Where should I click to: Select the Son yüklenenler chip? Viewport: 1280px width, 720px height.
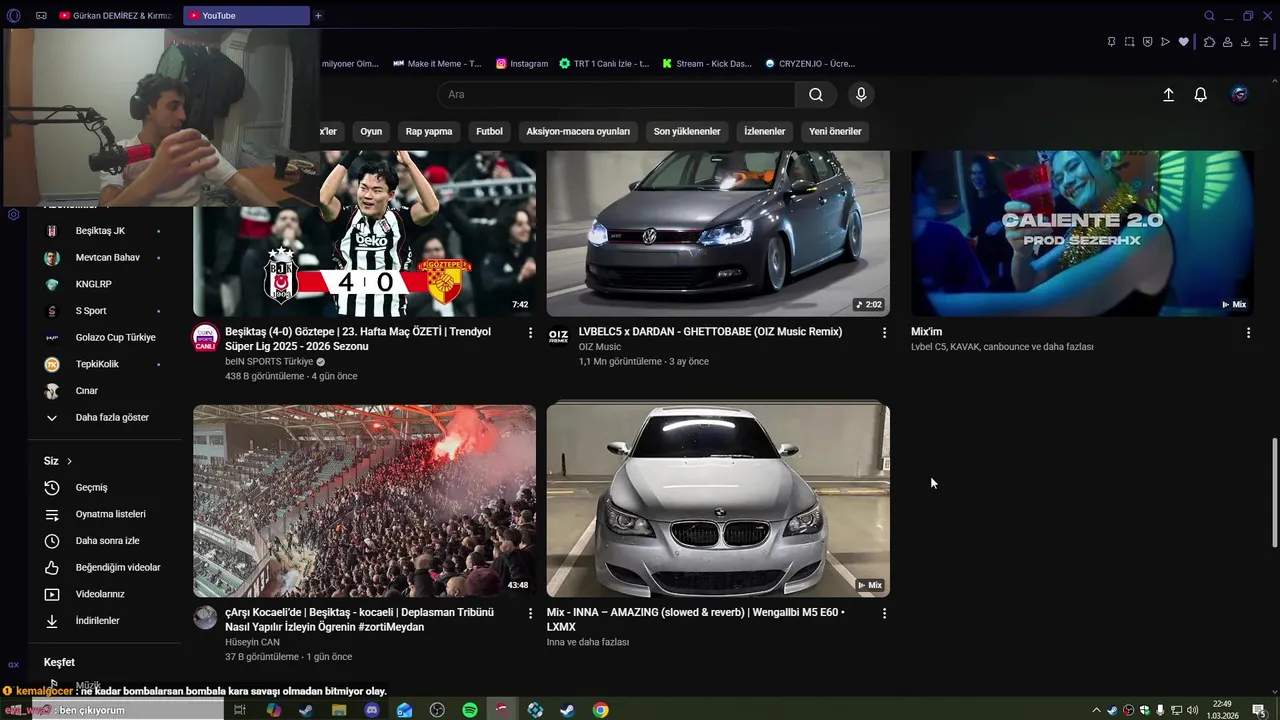coord(687,131)
